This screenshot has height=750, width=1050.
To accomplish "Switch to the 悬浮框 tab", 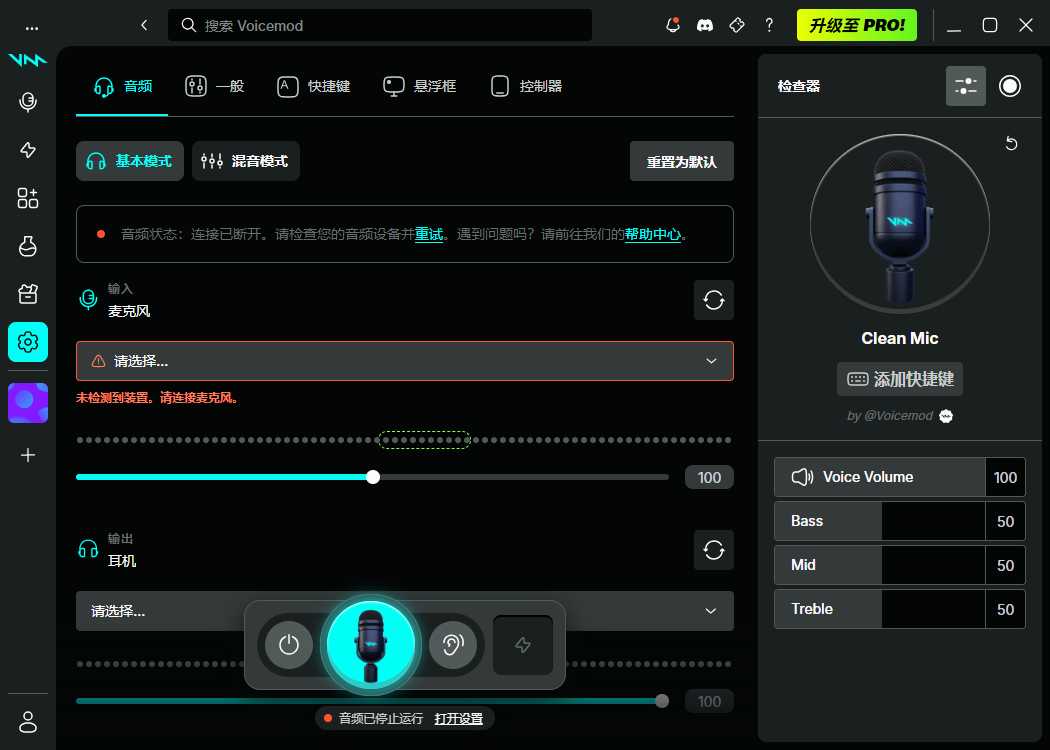I will [x=419, y=86].
